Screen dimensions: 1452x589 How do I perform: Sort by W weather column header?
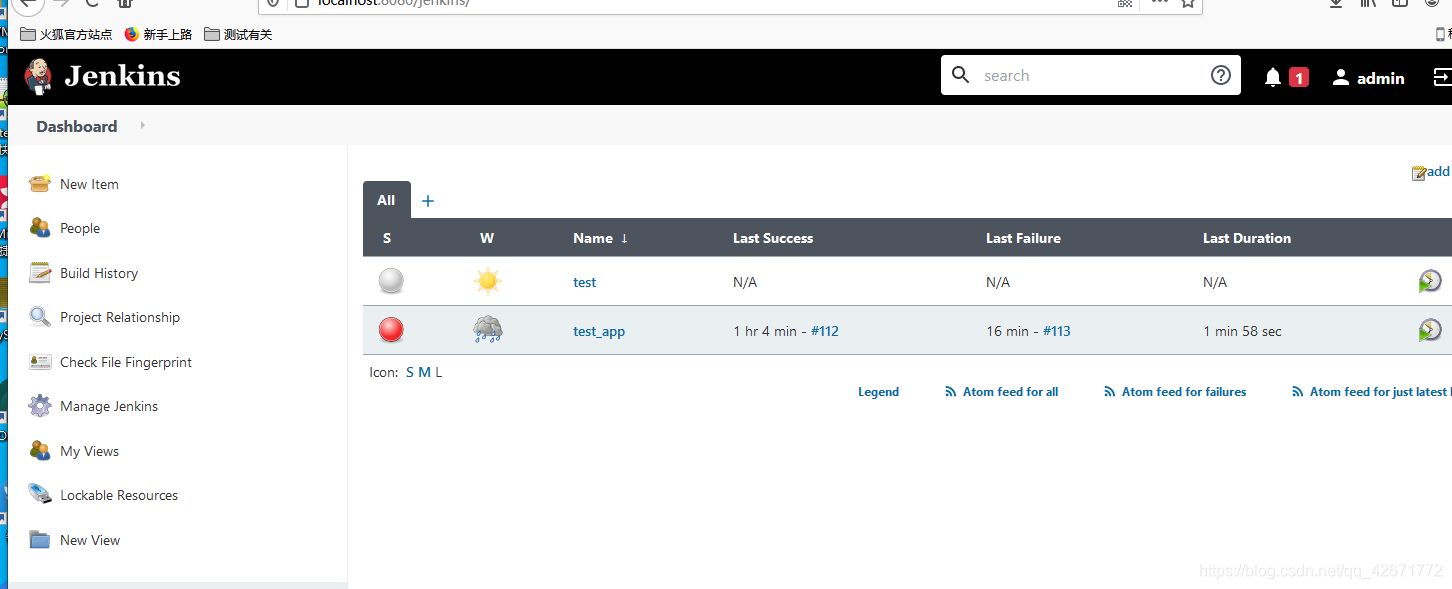tap(487, 238)
